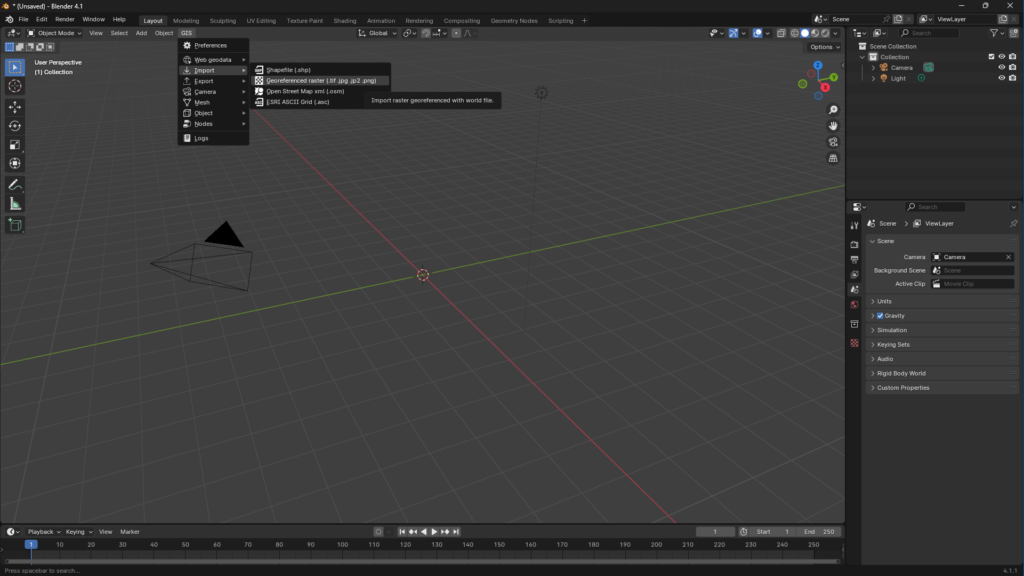Switch to the Sculpting workspace tab

click(x=222, y=20)
